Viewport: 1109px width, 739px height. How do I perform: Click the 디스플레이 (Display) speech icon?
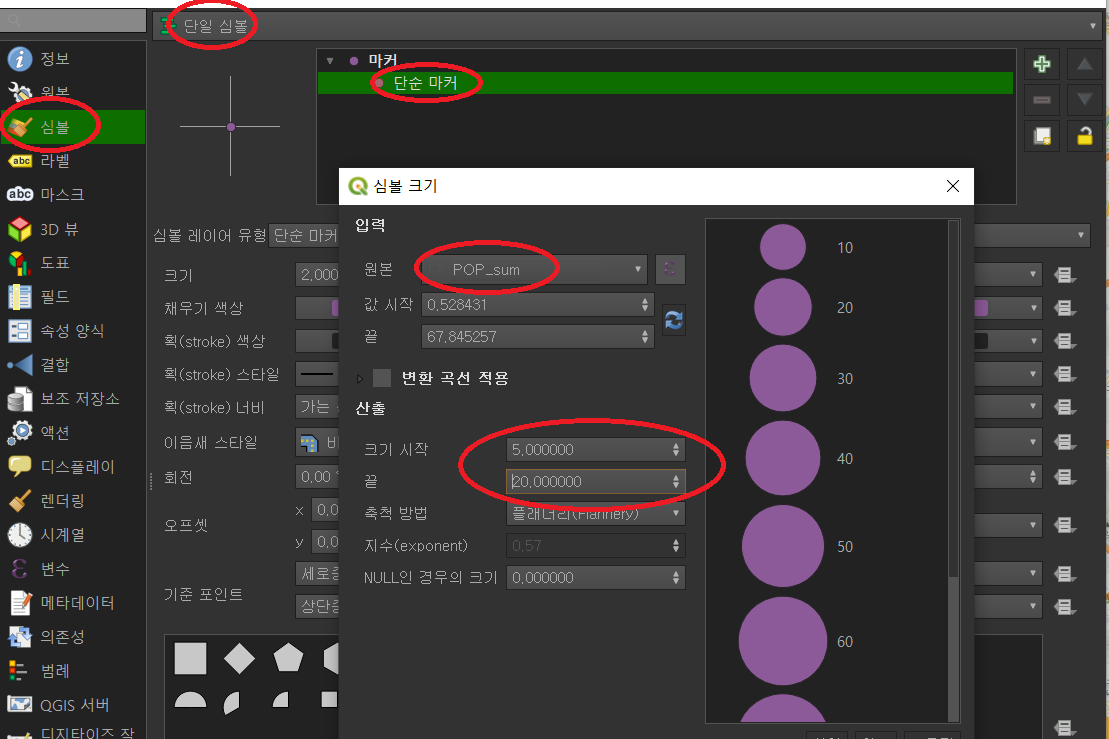tap(20, 467)
